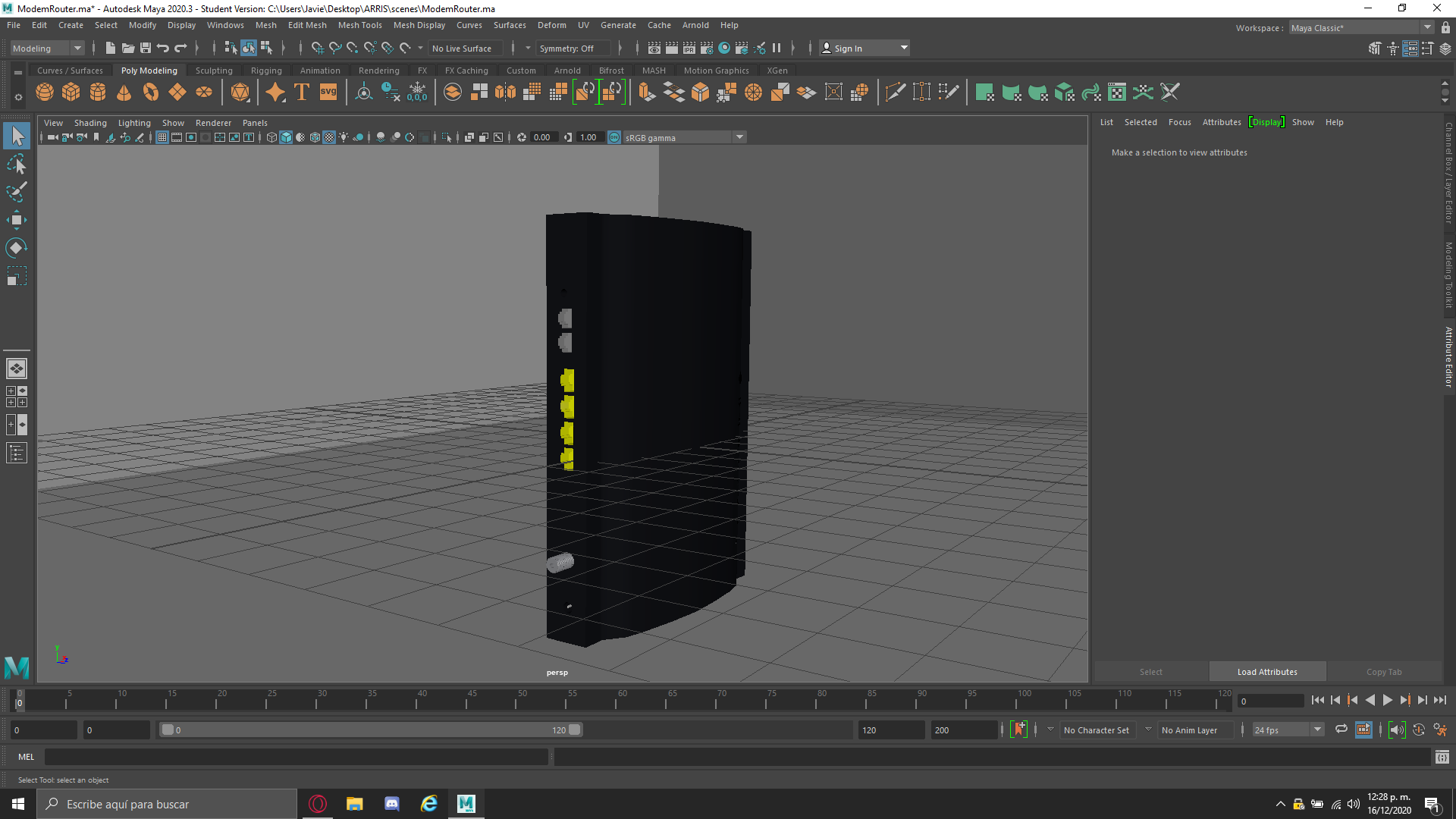
Task: Click the Save scene icon
Action: point(146,48)
